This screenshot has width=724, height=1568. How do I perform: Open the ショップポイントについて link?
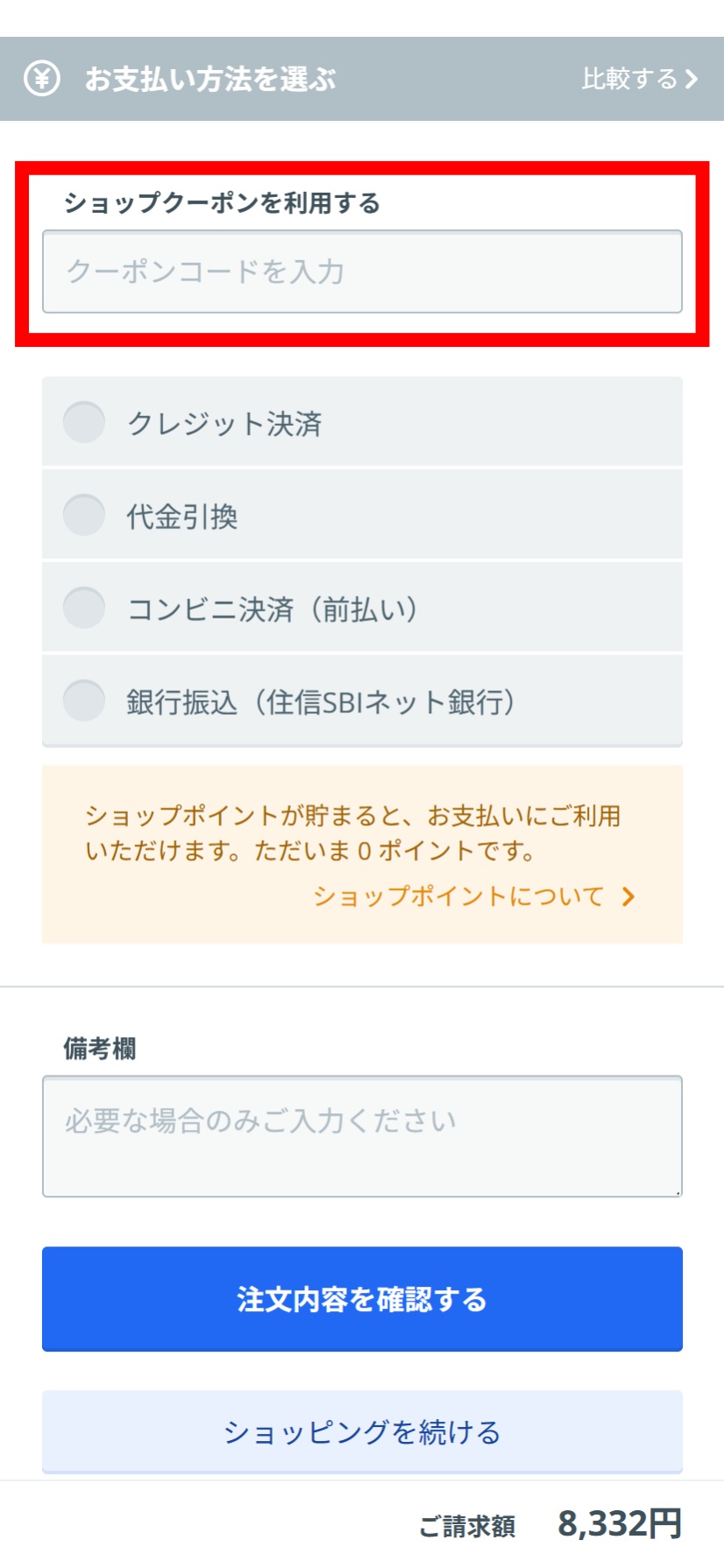click(458, 896)
